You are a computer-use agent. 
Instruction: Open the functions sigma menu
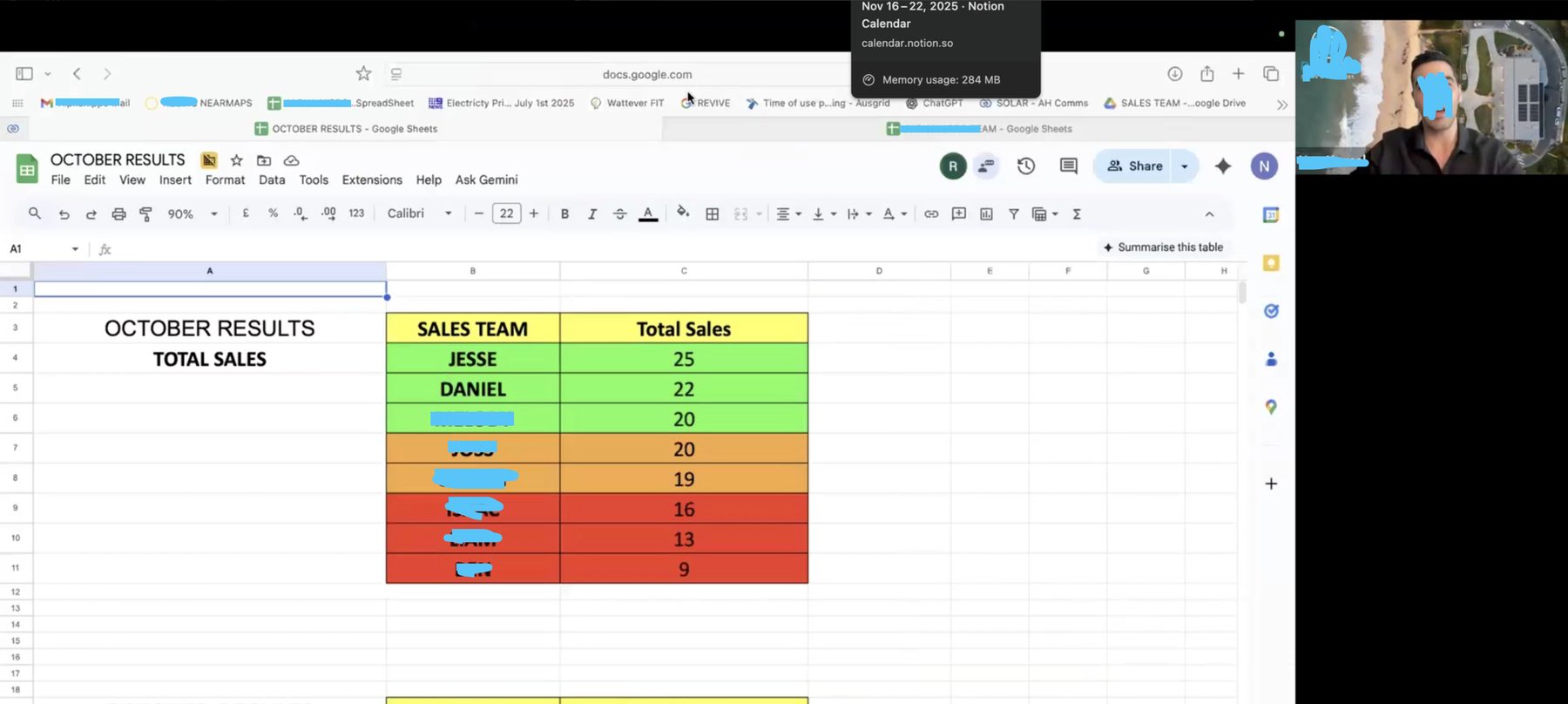click(x=1077, y=214)
